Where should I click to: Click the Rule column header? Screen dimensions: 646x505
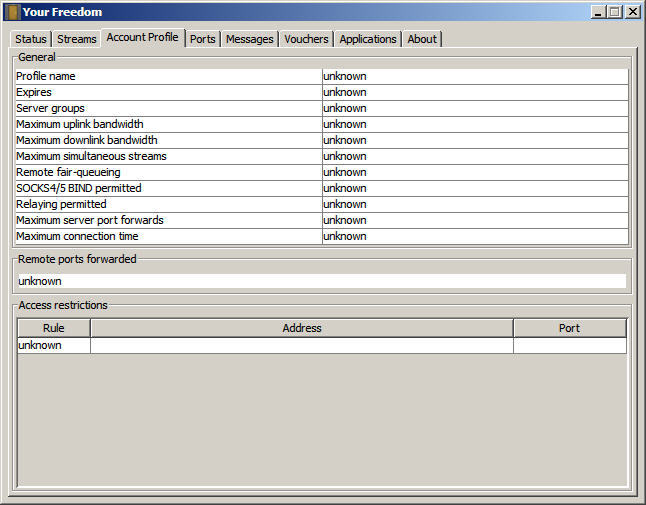pos(54,328)
